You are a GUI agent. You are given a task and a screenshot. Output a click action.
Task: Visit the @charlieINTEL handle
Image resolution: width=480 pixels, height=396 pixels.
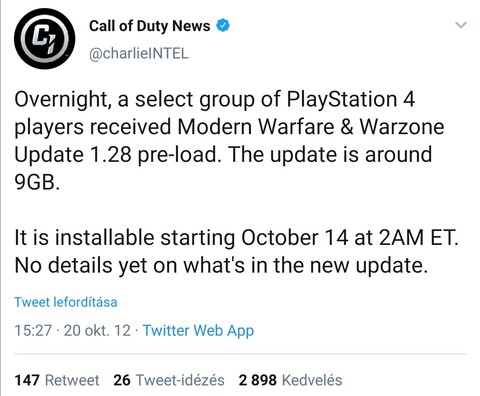point(139,53)
